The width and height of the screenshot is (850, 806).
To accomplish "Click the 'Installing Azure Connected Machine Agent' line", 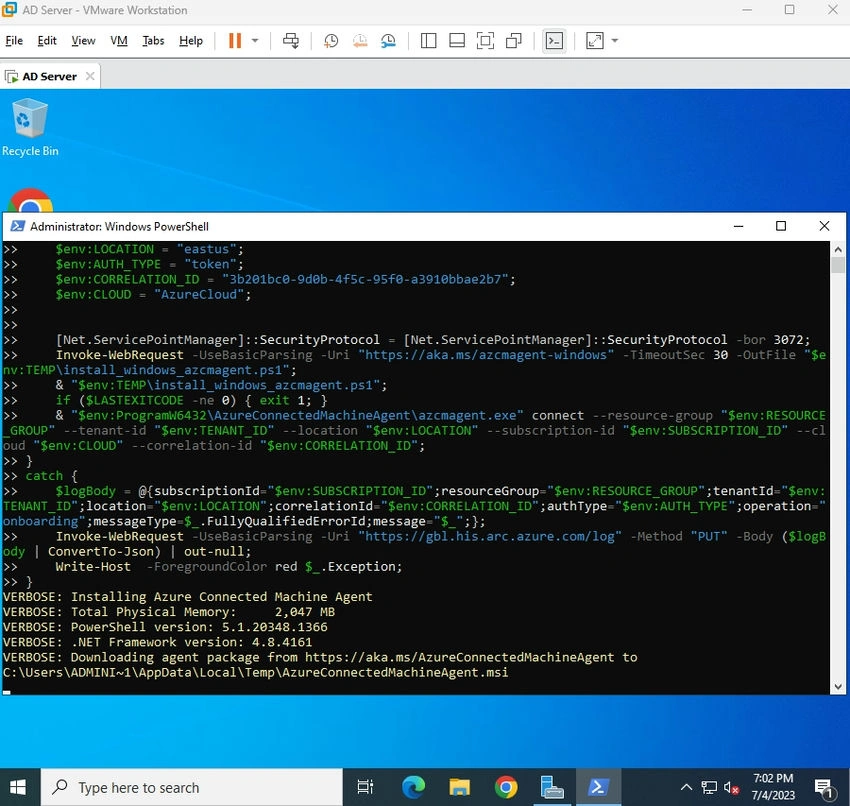I will (x=188, y=597).
